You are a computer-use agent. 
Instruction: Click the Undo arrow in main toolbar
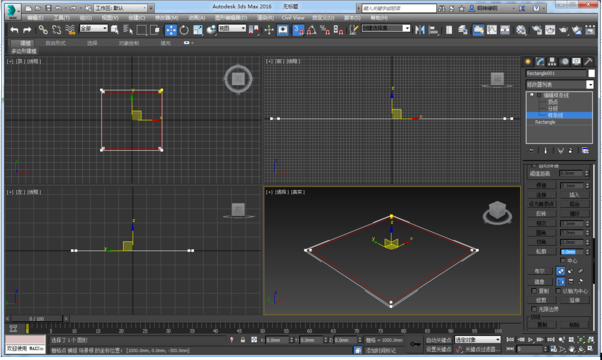(x=14, y=30)
